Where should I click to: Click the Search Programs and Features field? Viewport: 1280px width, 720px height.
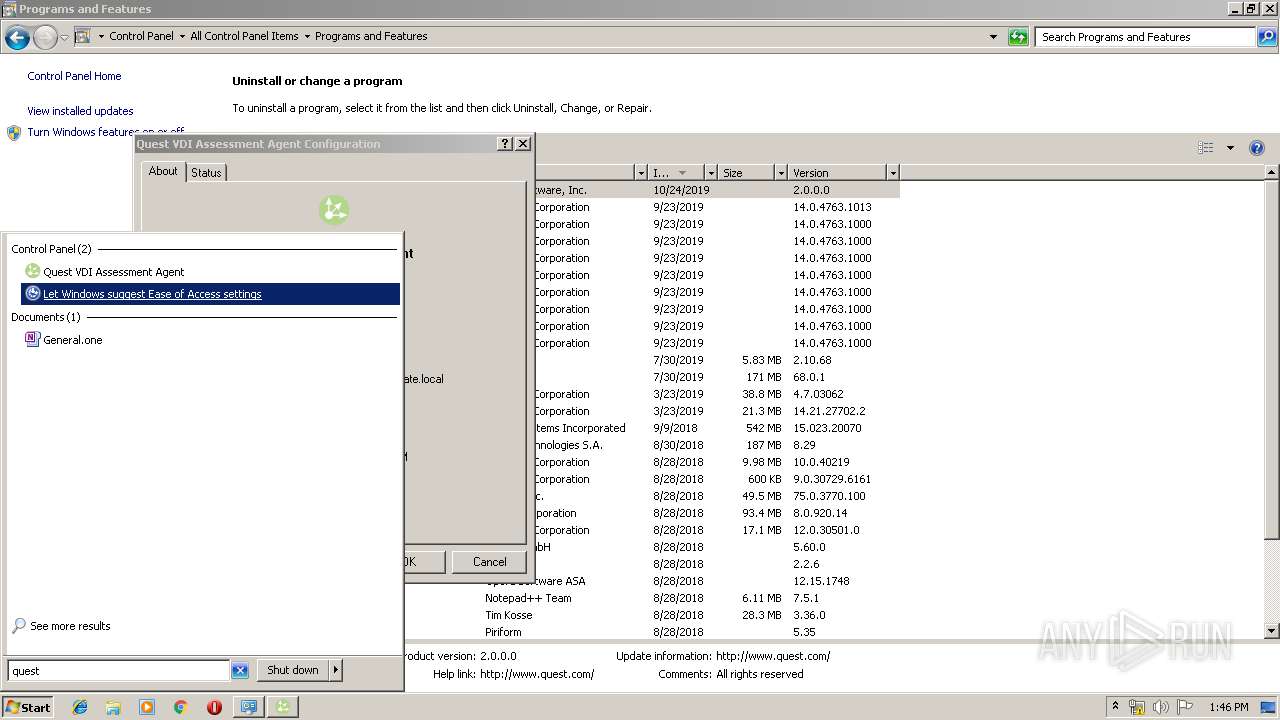click(1145, 37)
